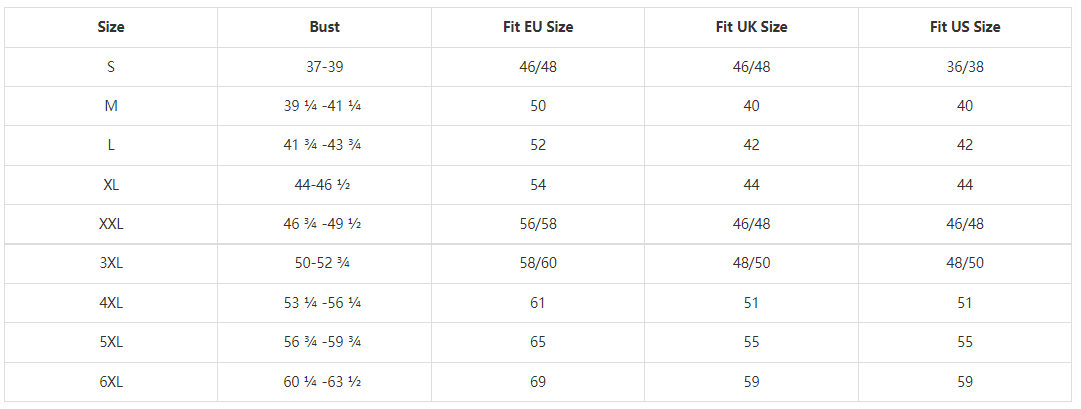
Task: Select the XL label in Size column
Action: pyautogui.click(x=111, y=185)
